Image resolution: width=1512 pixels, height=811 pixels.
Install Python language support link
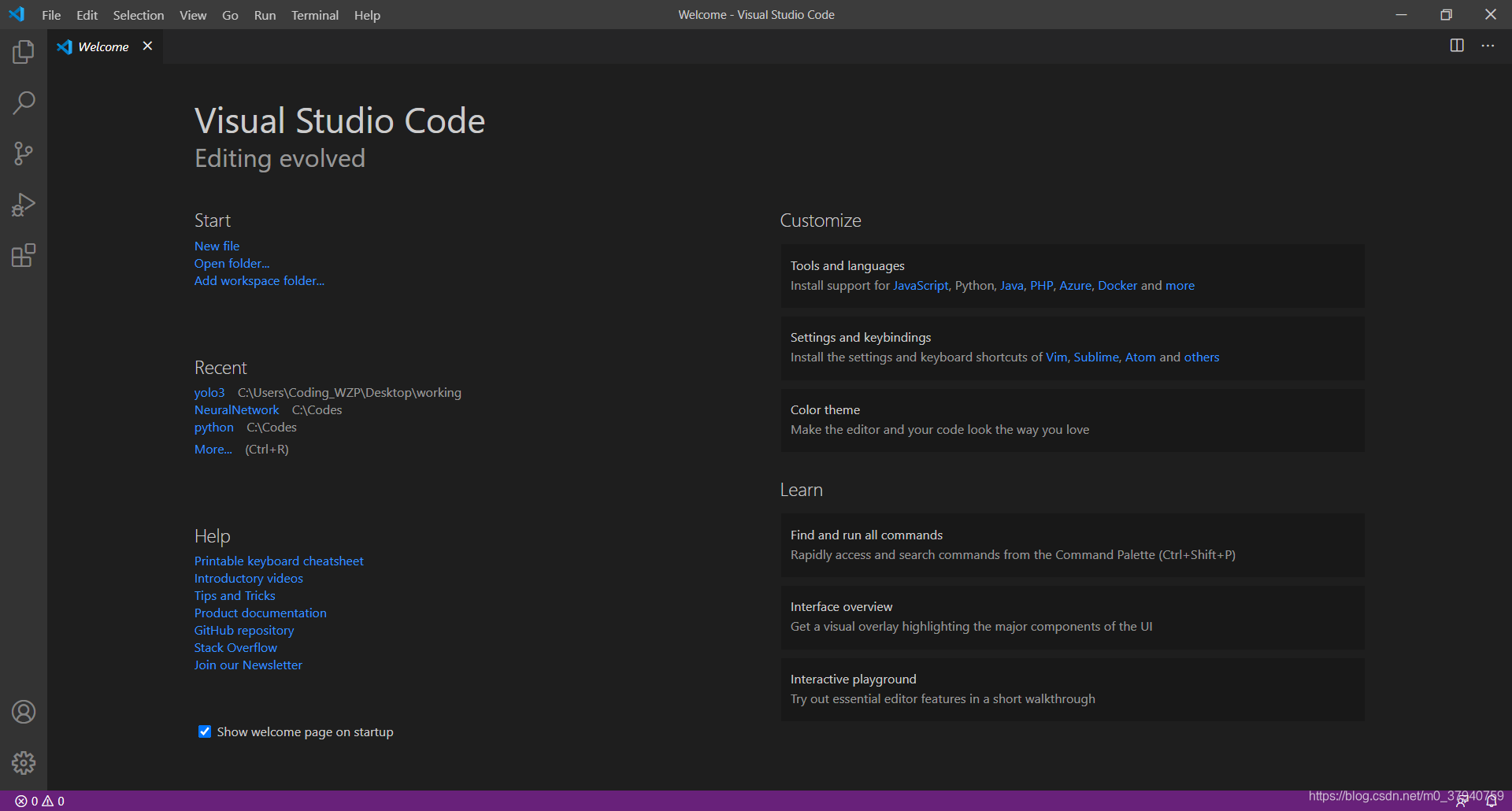click(x=975, y=285)
